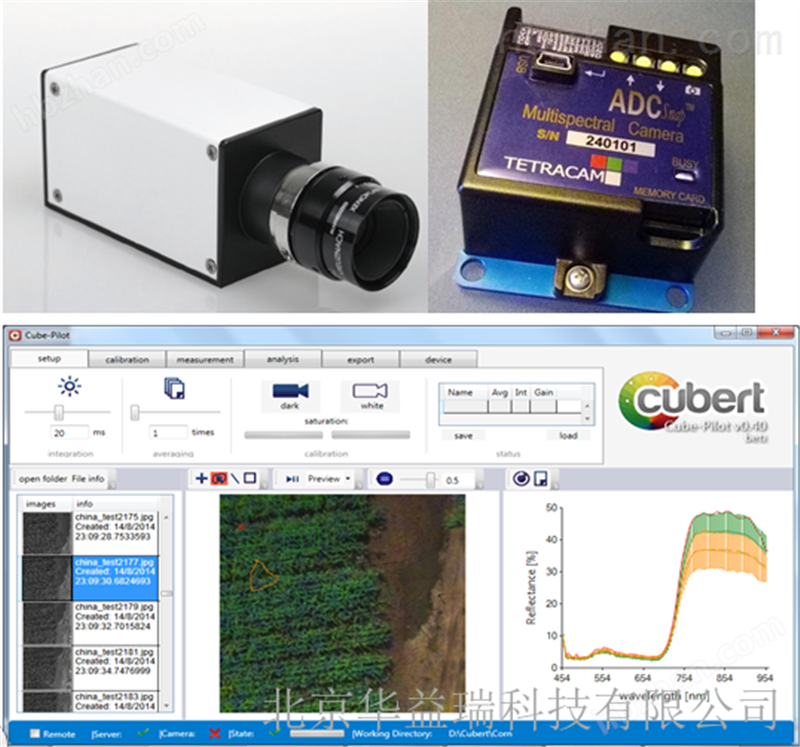Click the averaging times input field

[167, 433]
